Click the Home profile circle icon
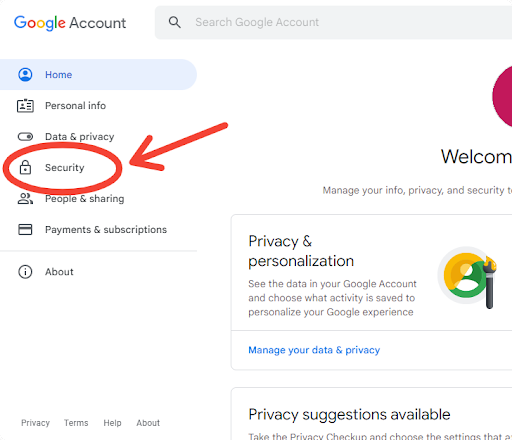Viewport: 512px width, 440px height. [x=25, y=75]
